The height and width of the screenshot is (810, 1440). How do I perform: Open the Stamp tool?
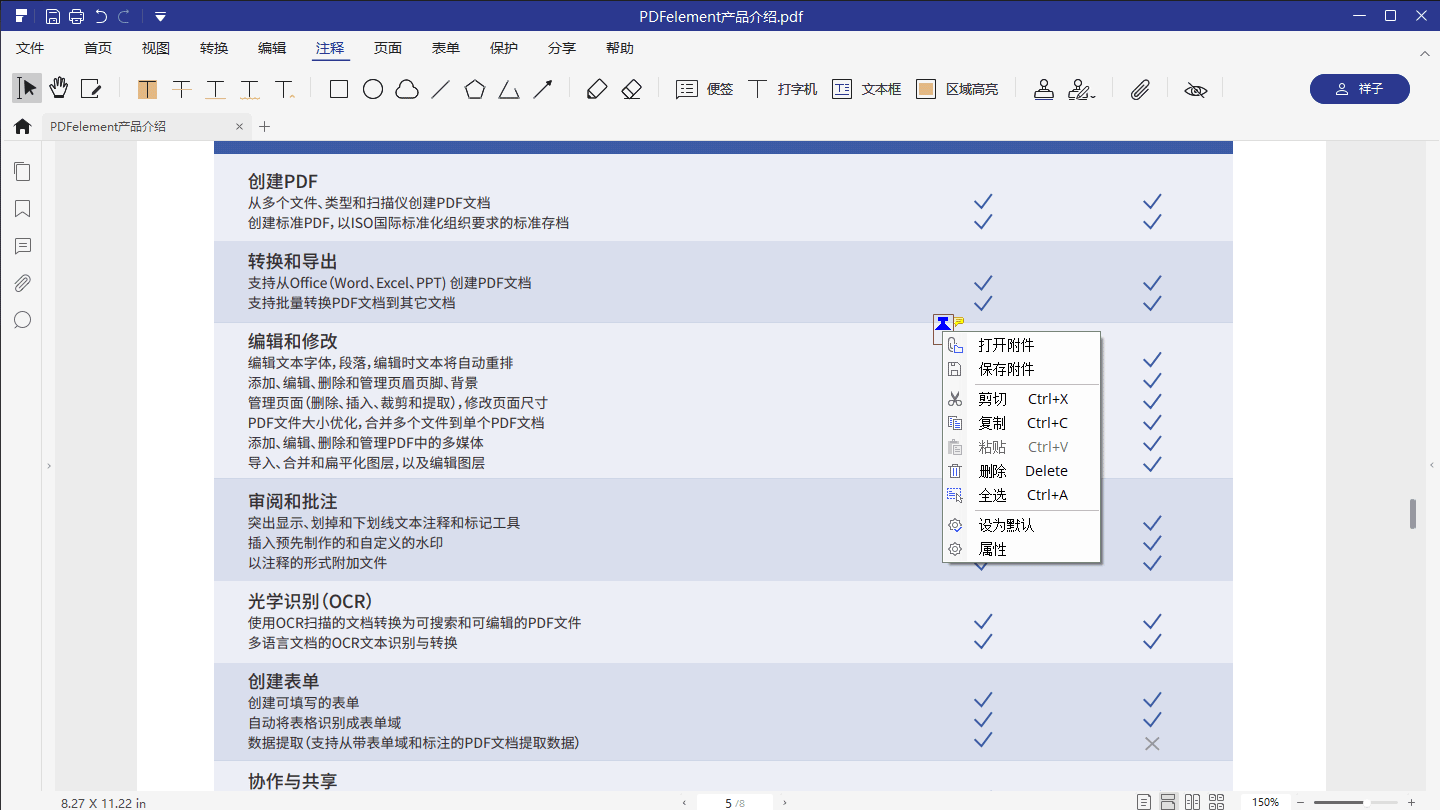(1045, 89)
